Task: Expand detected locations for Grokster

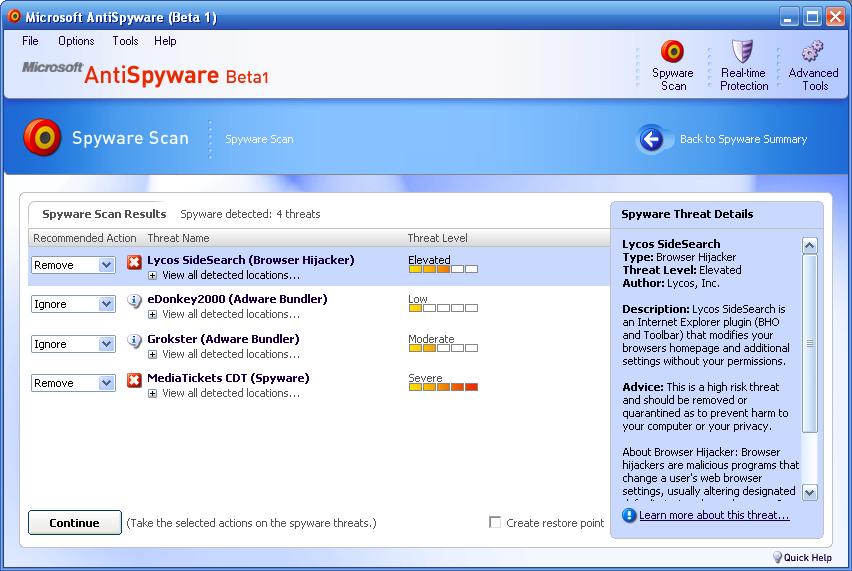Action: coord(153,354)
